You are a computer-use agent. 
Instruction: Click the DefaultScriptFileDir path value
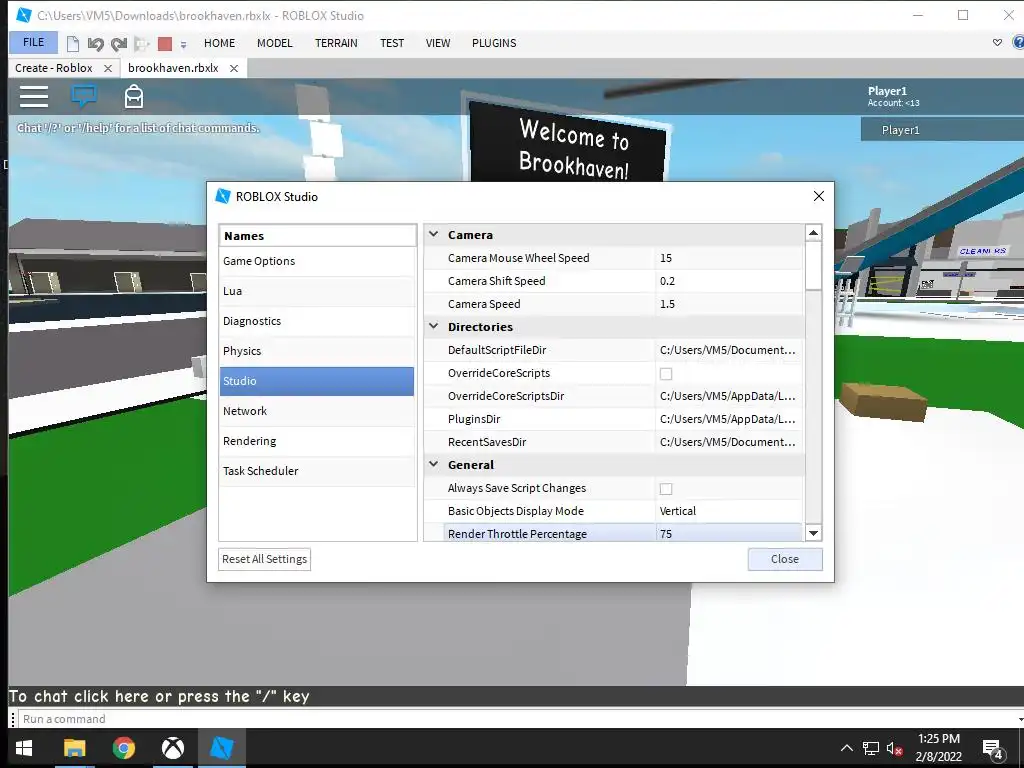729,350
